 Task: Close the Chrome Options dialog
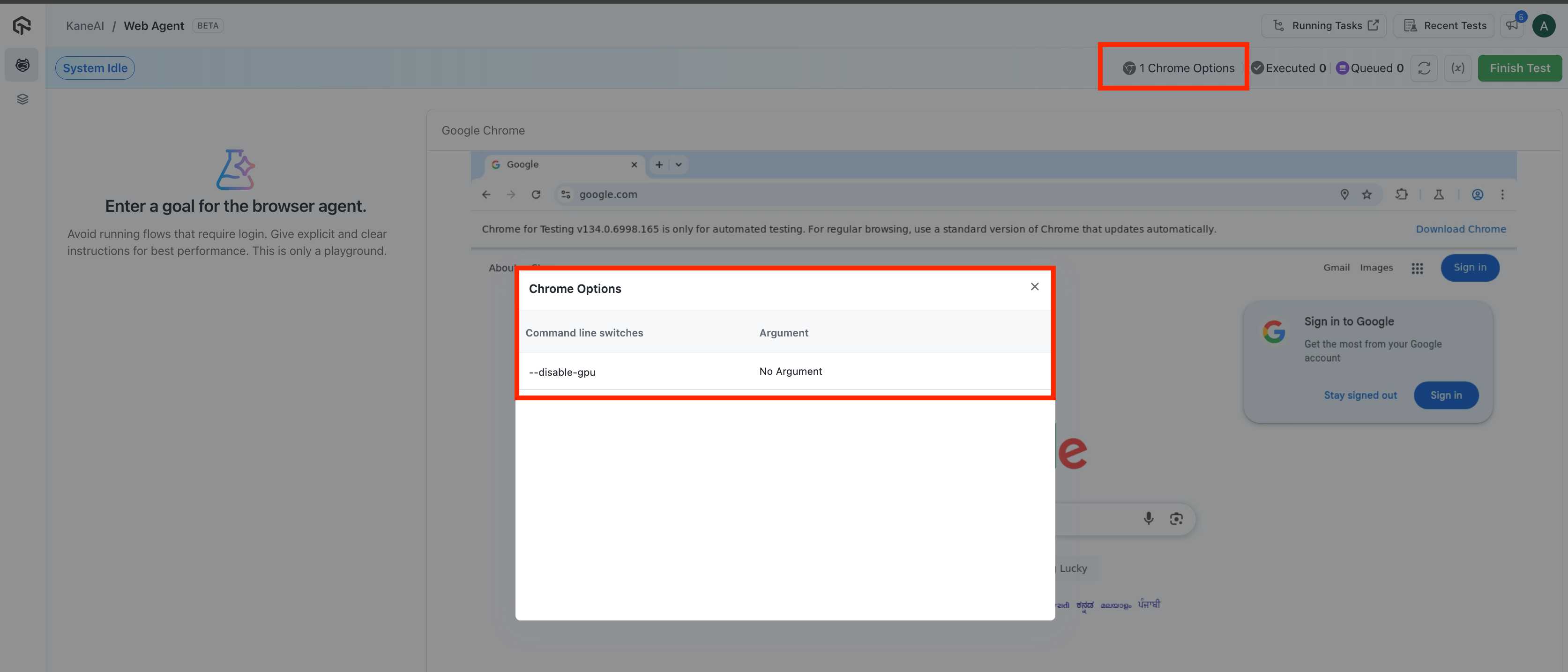click(1034, 287)
